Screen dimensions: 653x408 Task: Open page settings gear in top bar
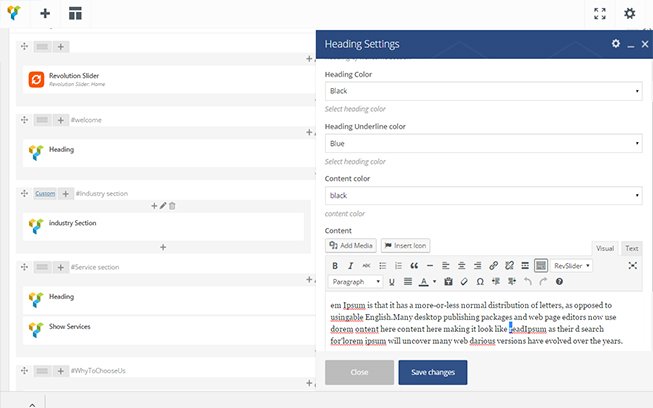[x=629, y=14]
